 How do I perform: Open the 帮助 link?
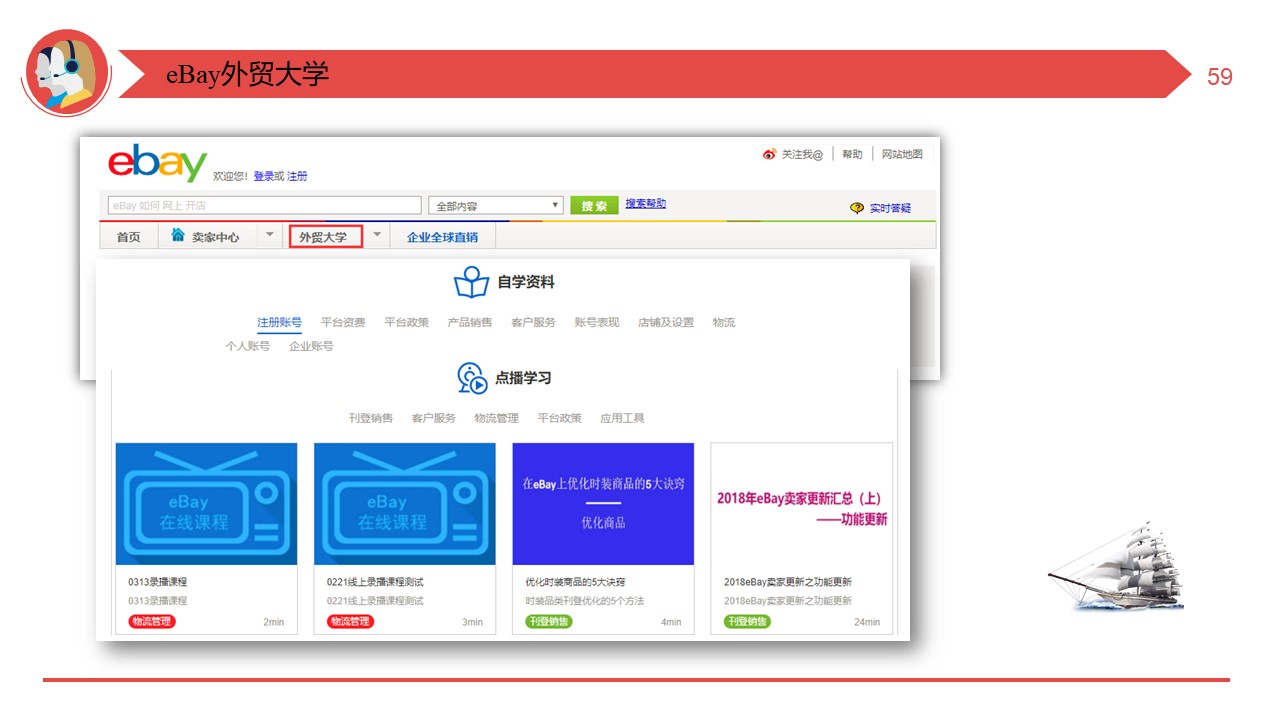(852, 154)
